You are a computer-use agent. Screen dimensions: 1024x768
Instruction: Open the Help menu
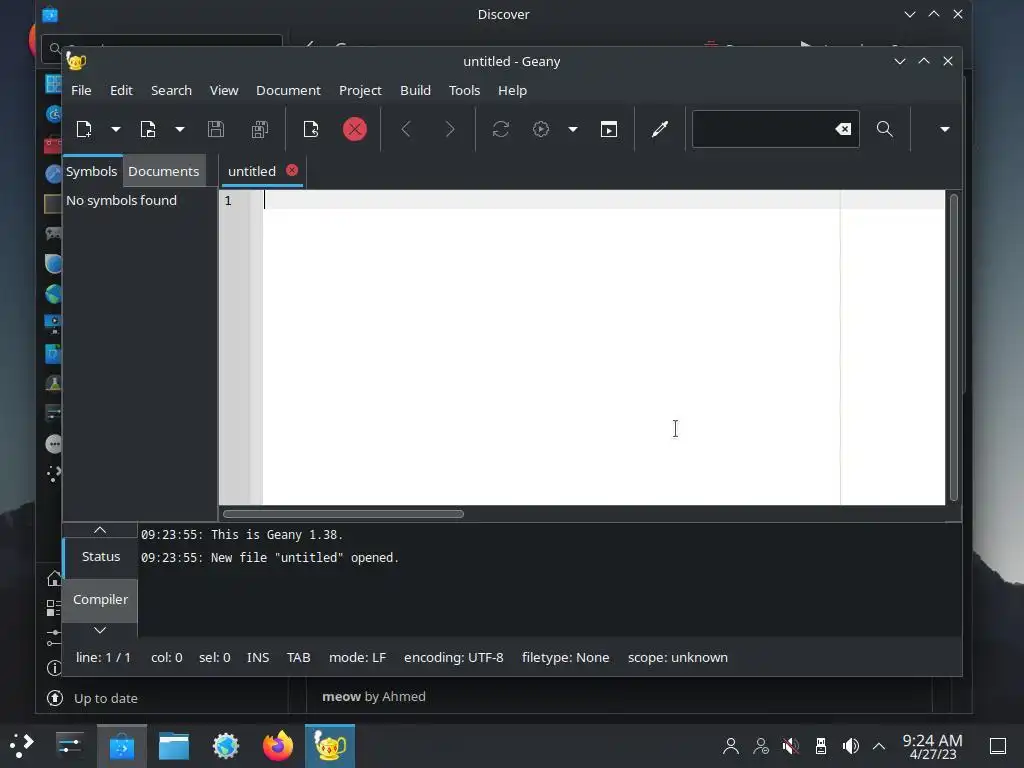pyautogui.click(x=512, y=90)
